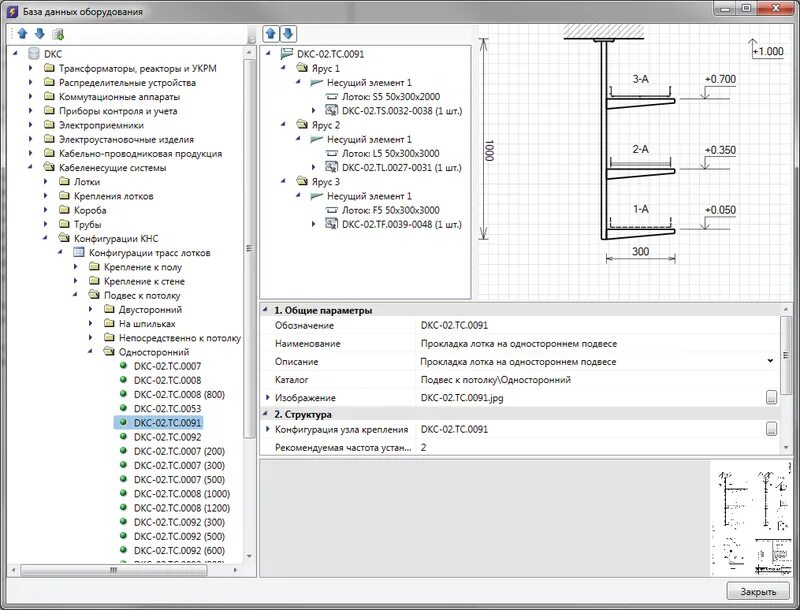Select the Электроприемники category
Screen dimensions: 800x610
[101, 125]
